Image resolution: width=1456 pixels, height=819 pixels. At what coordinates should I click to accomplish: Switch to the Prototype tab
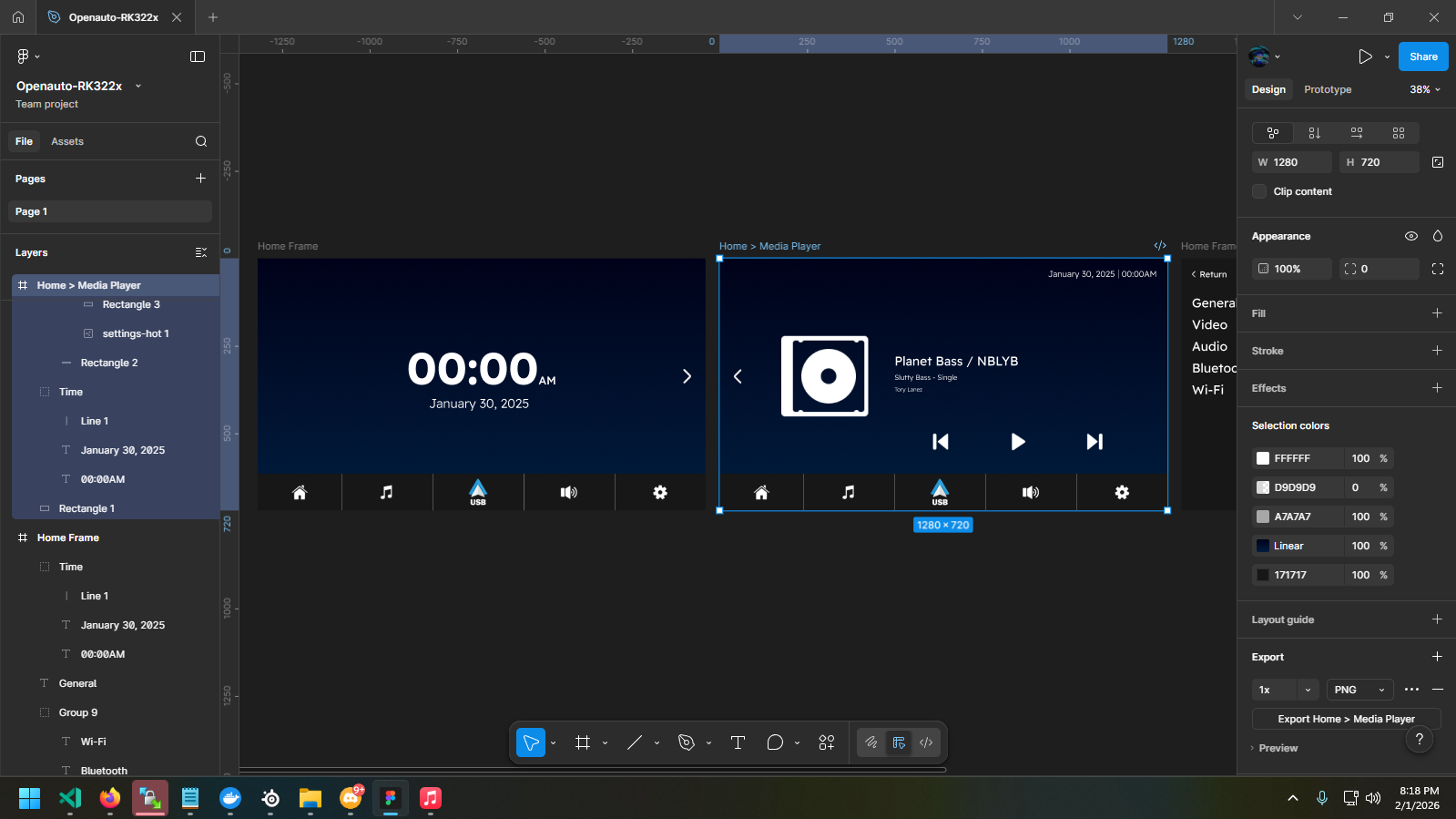1328,89
